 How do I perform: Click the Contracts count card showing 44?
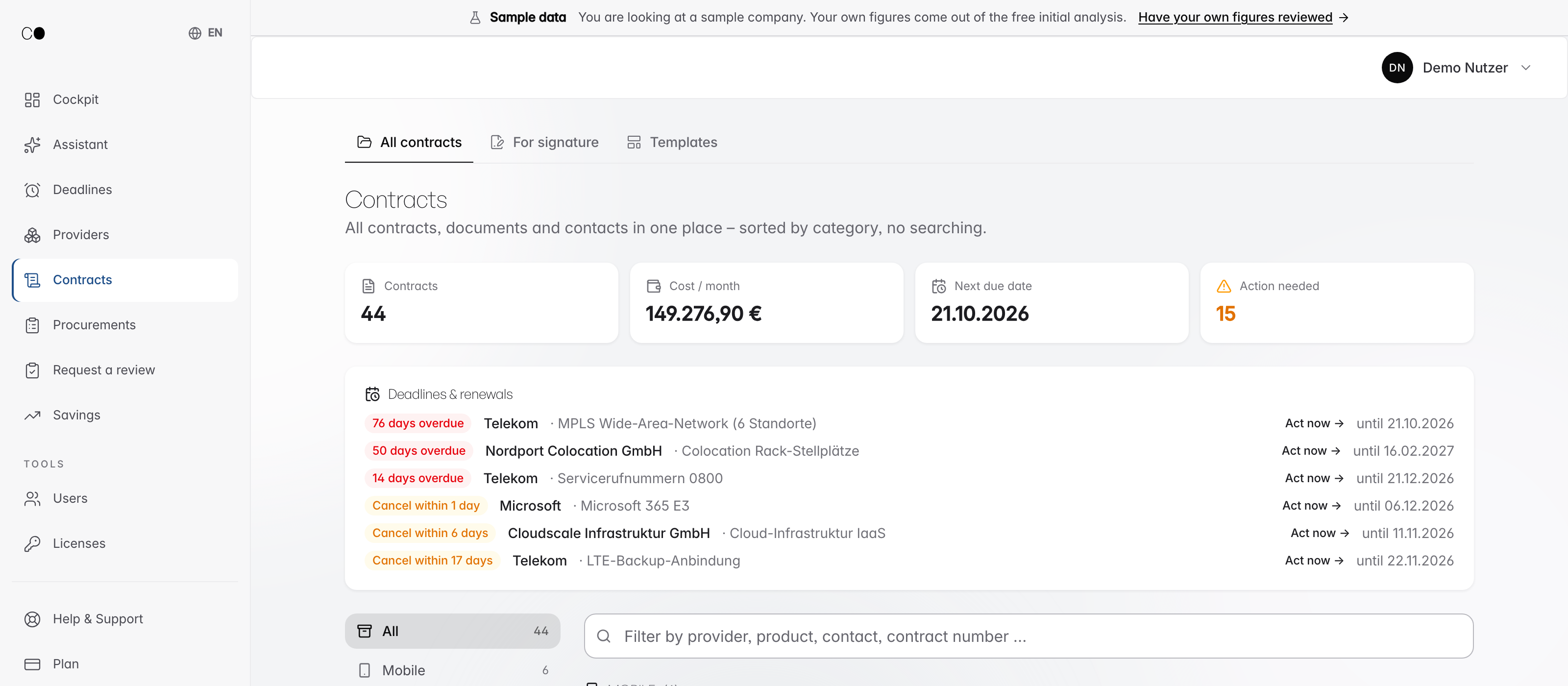tap(482, 303)
